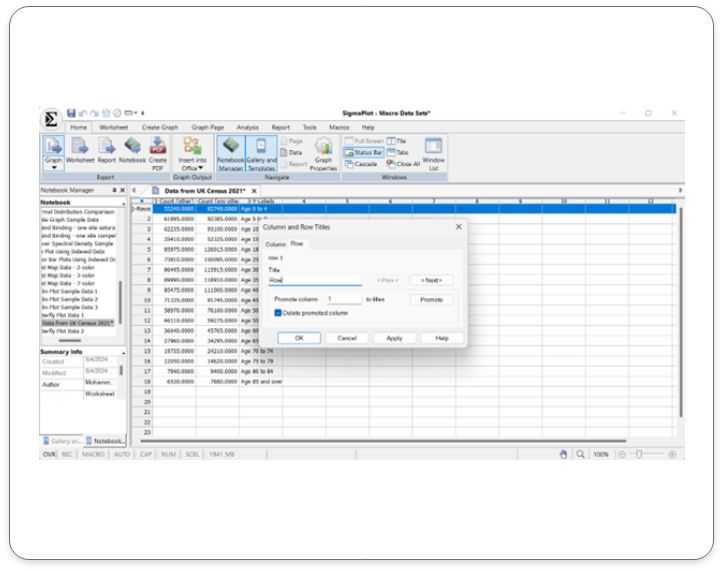Click the Gallery and Templates icon
This screenshot has height=572, width=723.
[x=261, y=152]
